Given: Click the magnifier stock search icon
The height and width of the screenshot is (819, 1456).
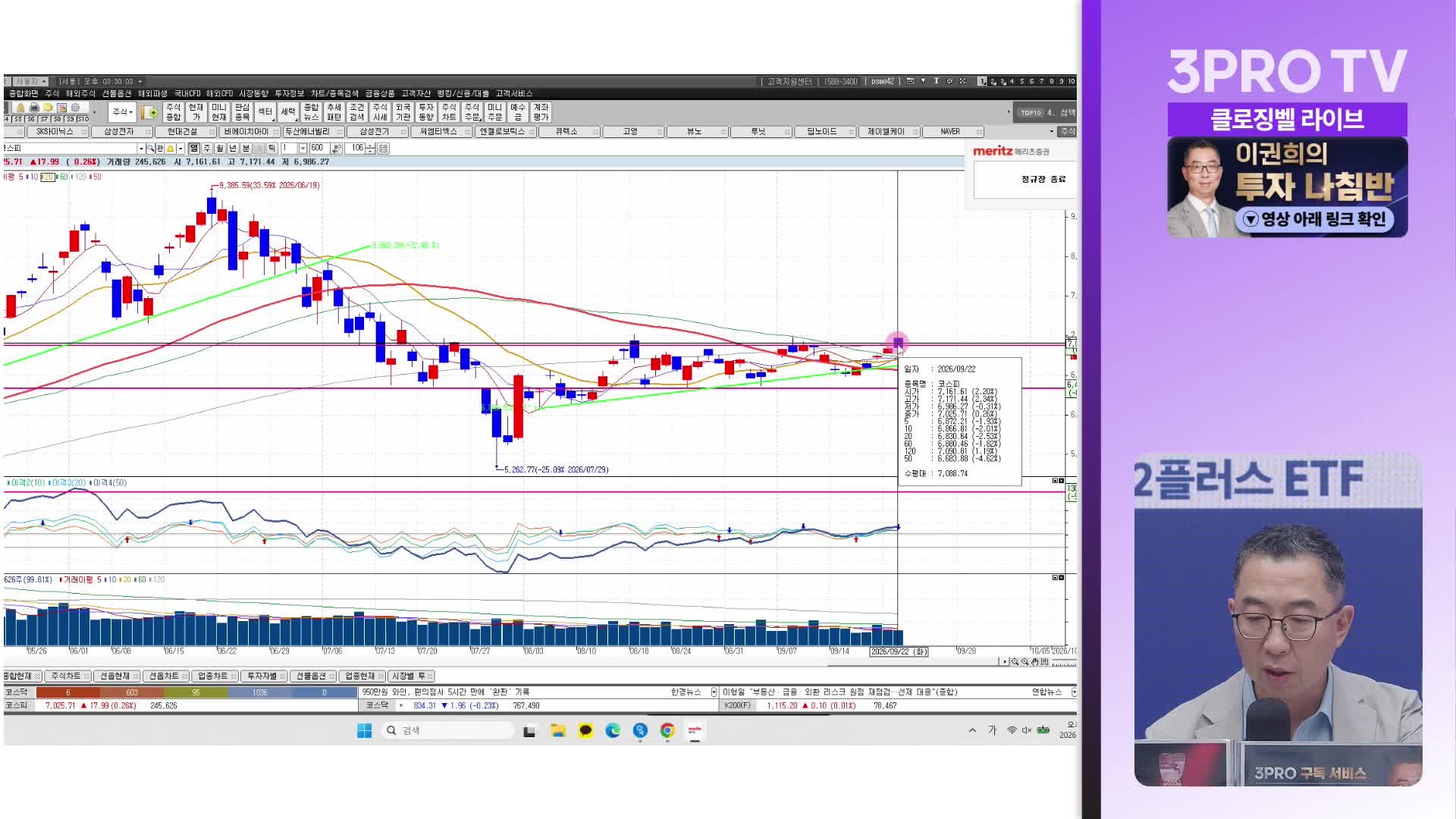Looking at the screenshot, I should [150, 148].
